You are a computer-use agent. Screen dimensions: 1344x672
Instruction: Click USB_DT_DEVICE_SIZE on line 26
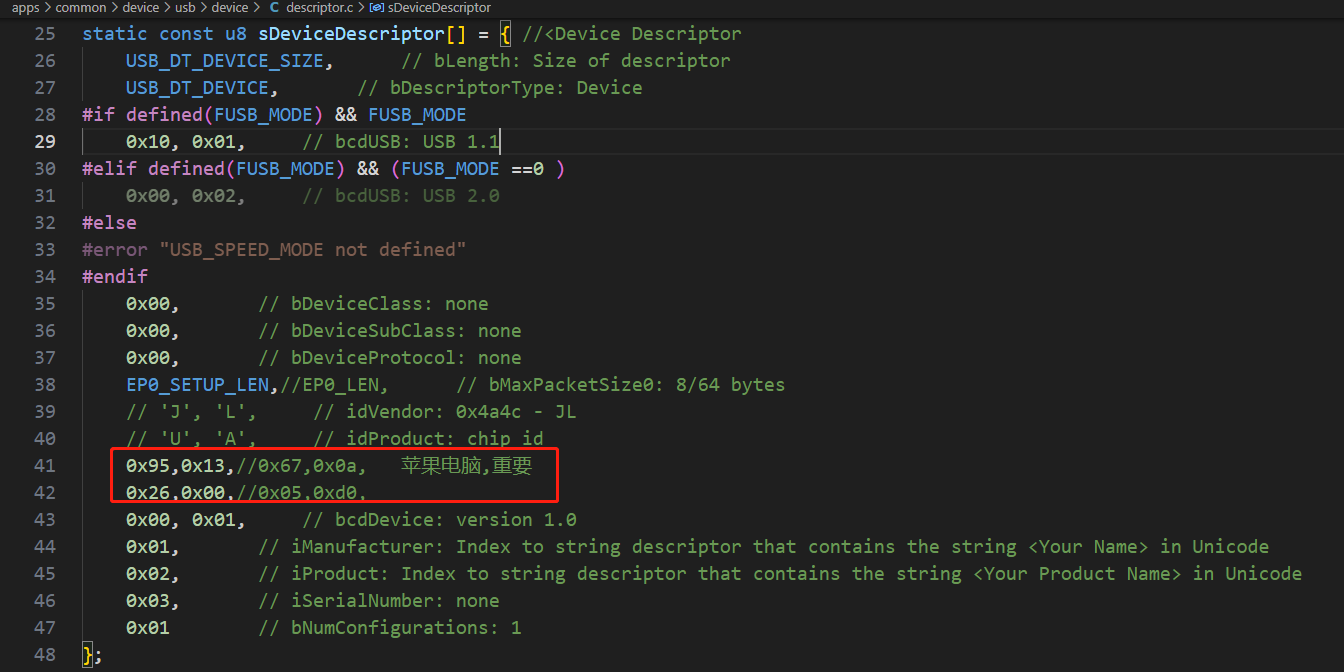point(224,61)
